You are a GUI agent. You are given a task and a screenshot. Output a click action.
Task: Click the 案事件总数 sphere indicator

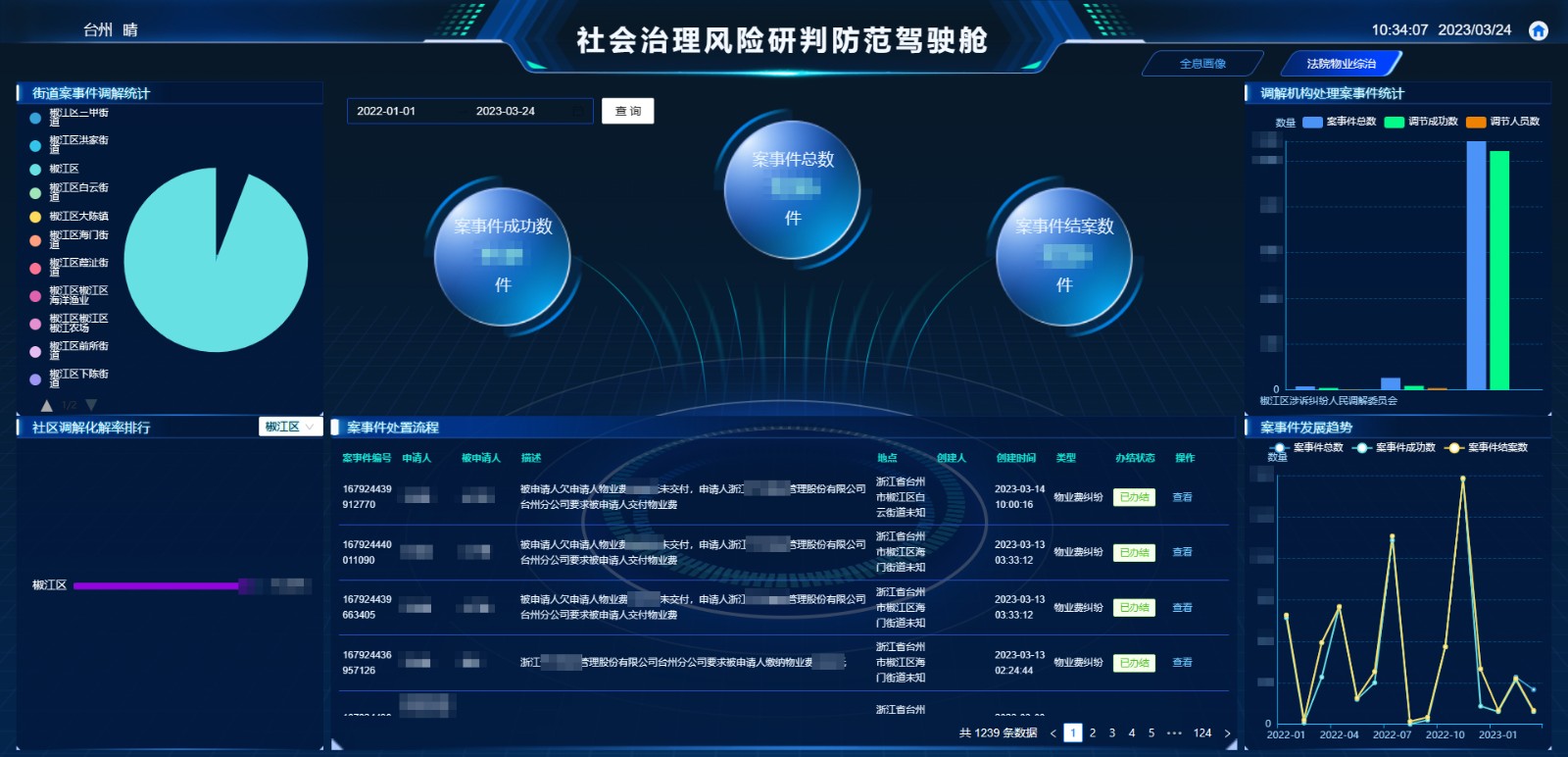[x=792, y=188]
